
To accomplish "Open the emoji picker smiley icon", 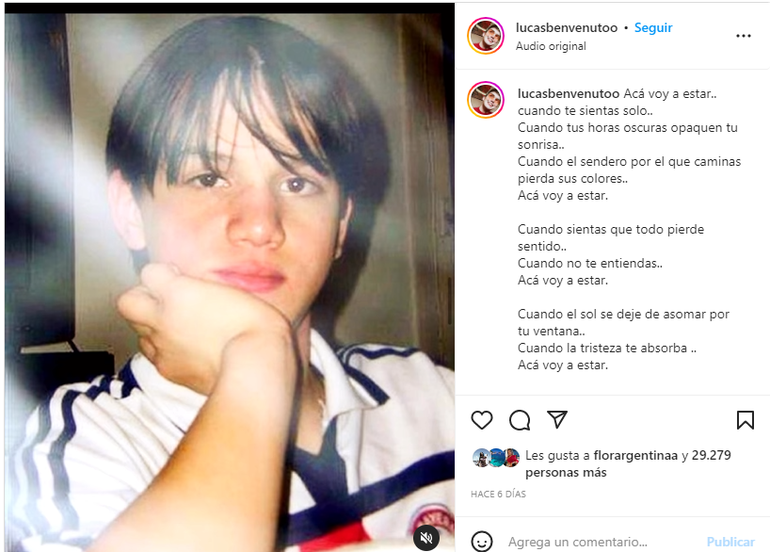I will [481, 542].
